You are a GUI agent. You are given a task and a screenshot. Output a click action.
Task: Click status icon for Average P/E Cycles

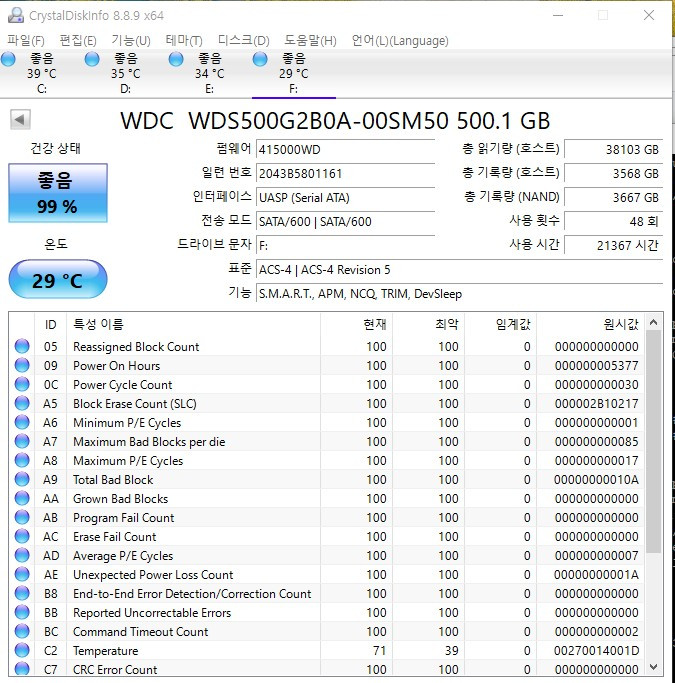point(22,555)
